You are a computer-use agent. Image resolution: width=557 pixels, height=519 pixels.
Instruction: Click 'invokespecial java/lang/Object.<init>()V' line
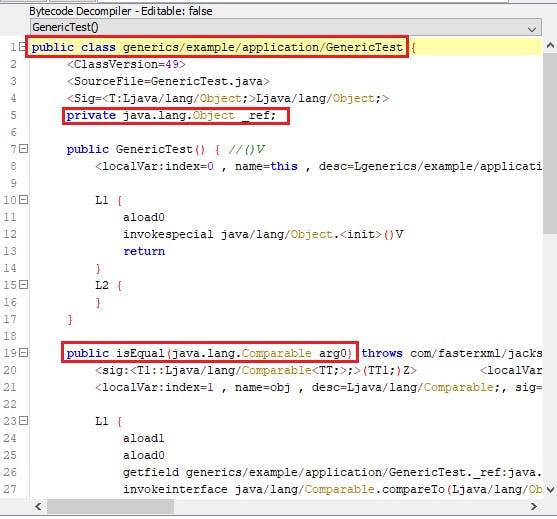coord(263,234)
